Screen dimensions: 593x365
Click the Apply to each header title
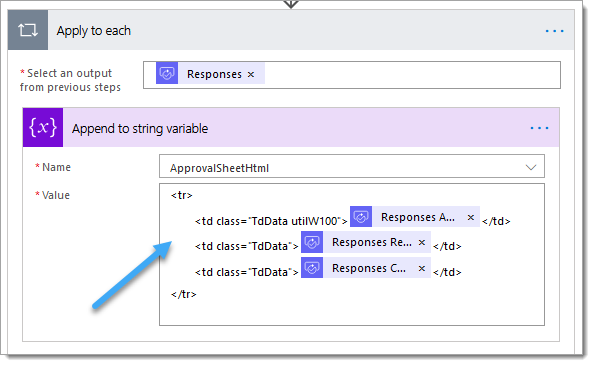93,31
